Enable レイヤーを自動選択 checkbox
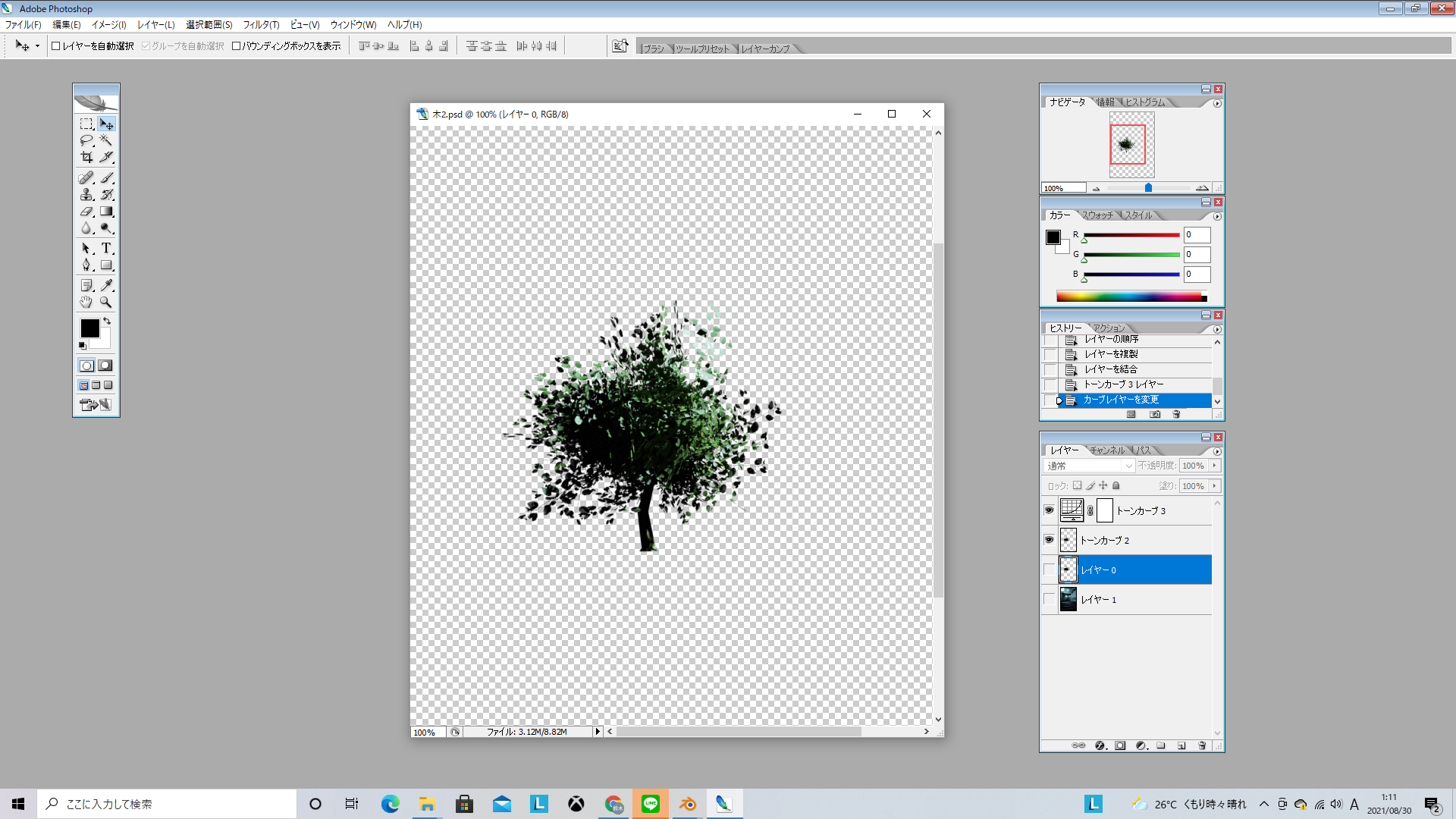 tap(56, 46)
